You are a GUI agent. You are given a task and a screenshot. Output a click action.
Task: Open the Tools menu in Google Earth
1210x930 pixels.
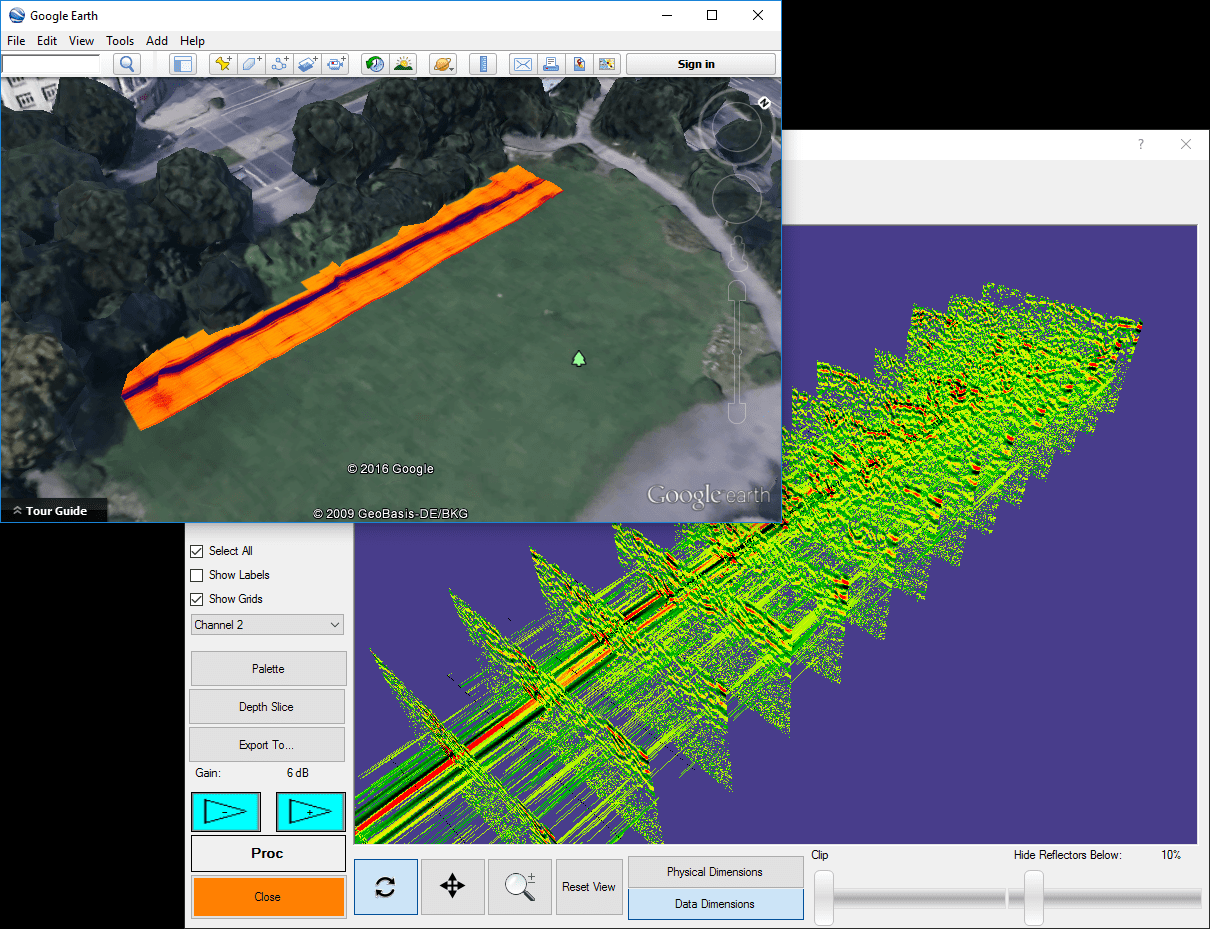point(119,41)
